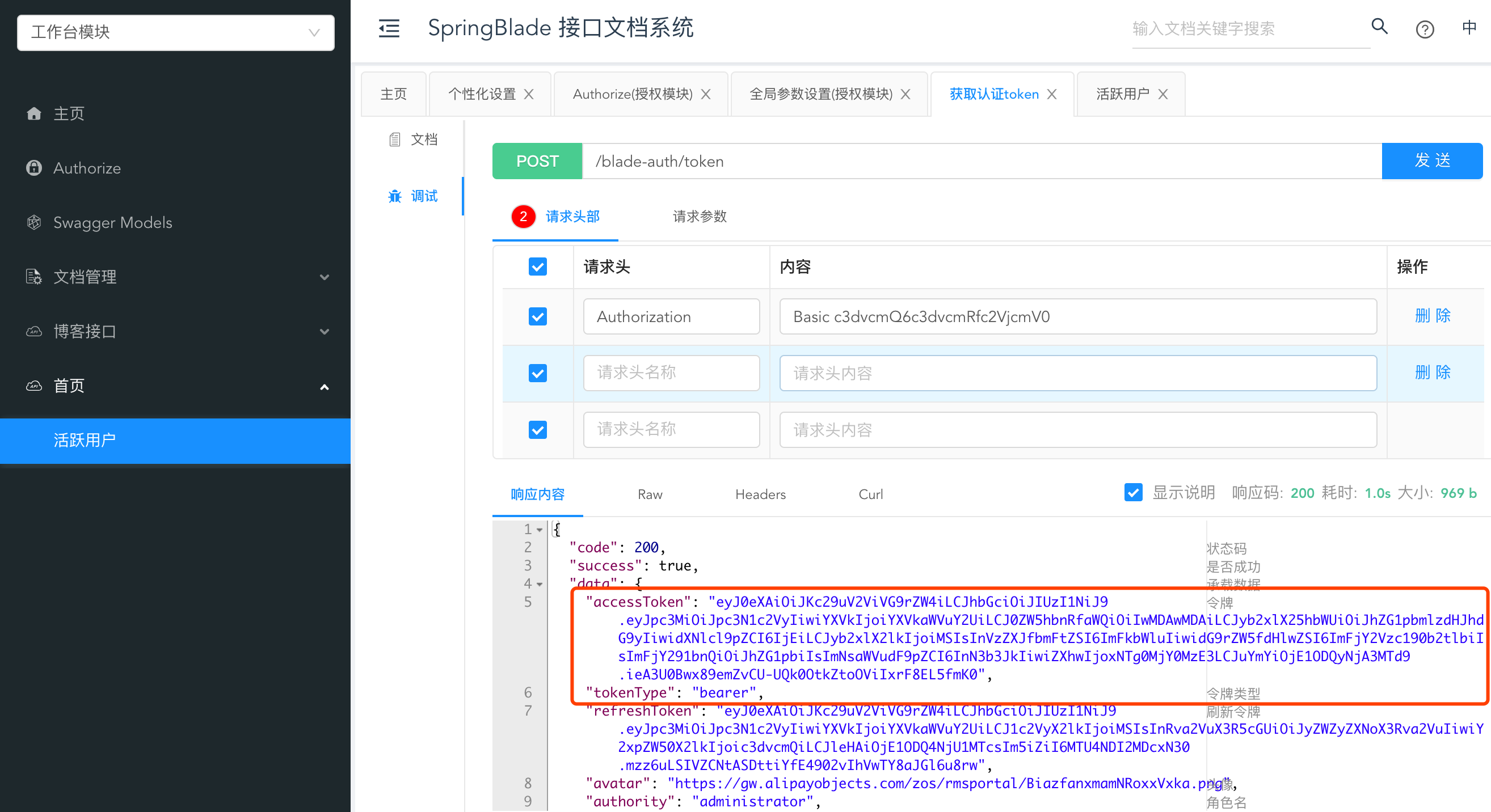Switch to the 全局参数设置(授权模块) tab
The image size is (1491, 812).
click(x=821, y=94)
